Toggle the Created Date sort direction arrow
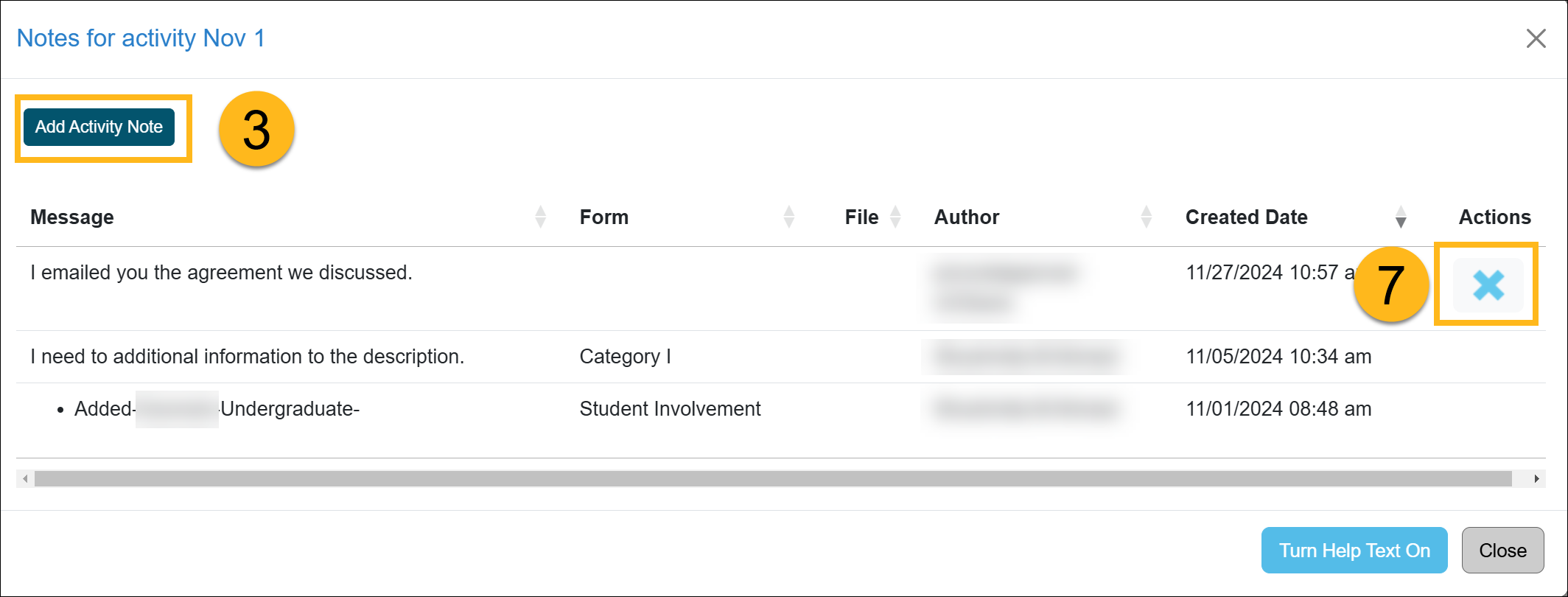 coord(1401,217)
